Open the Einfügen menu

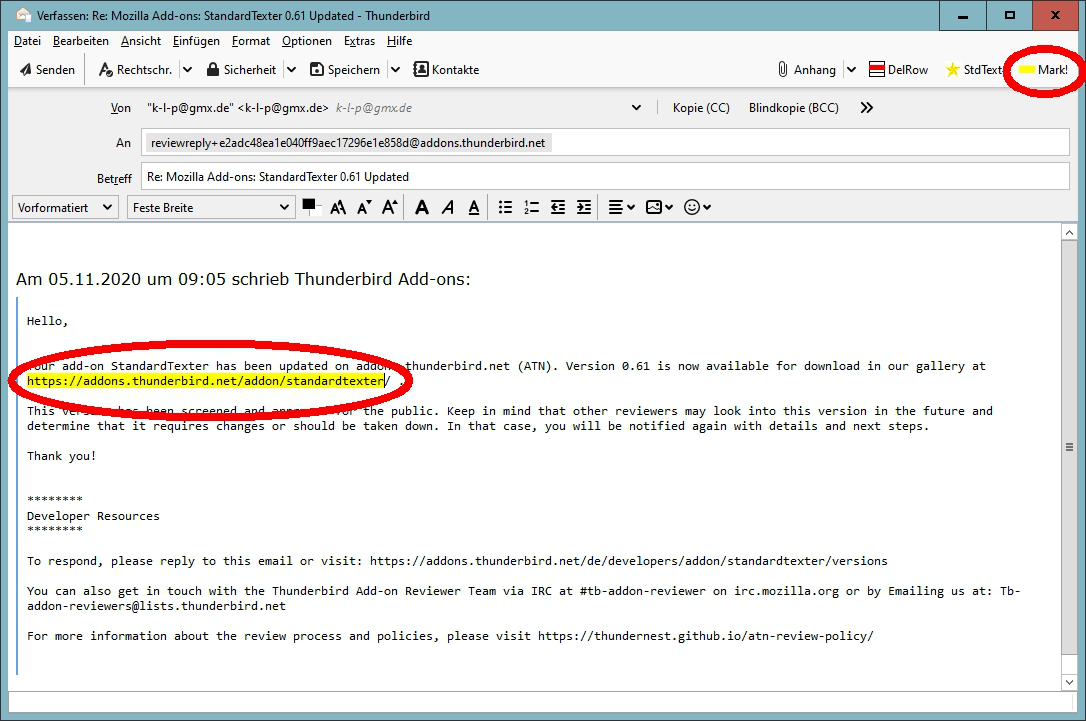(196, 41)
